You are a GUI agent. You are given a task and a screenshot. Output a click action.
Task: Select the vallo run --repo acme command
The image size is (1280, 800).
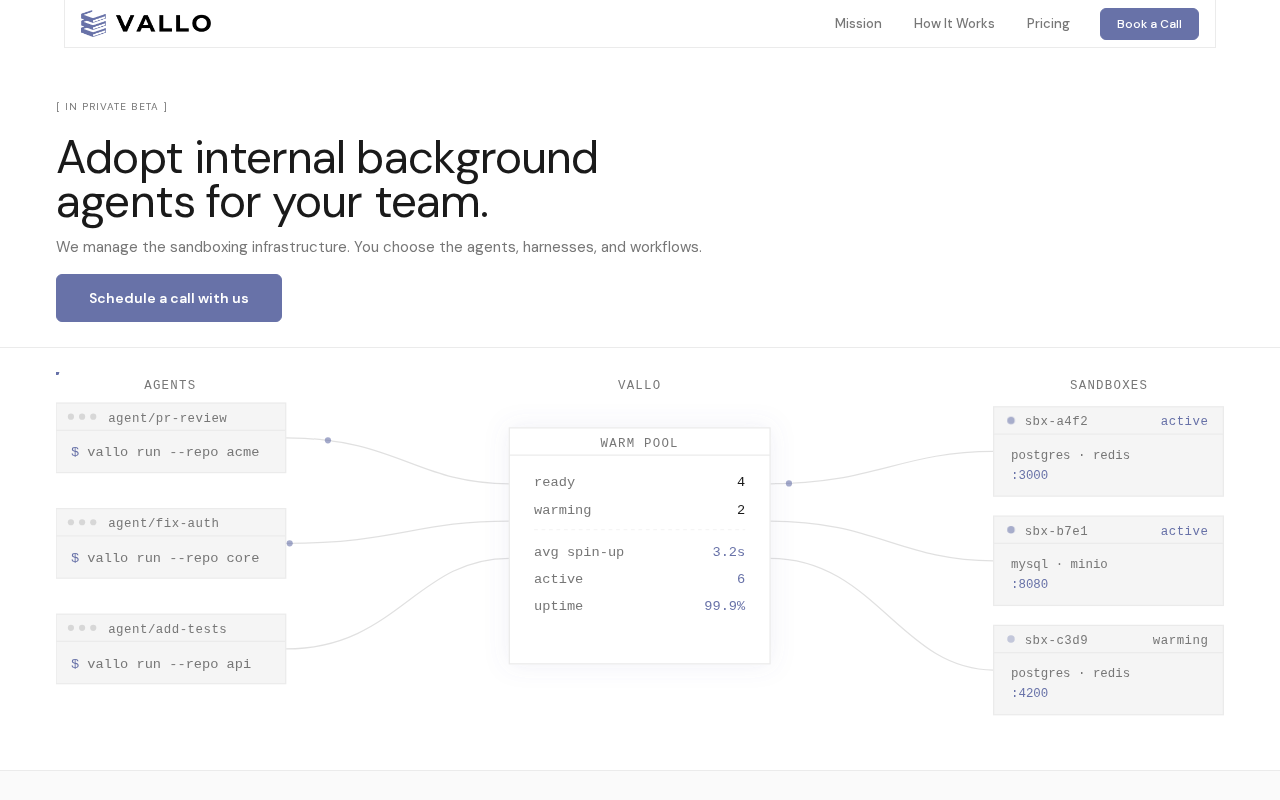click(x=165, y=452)
